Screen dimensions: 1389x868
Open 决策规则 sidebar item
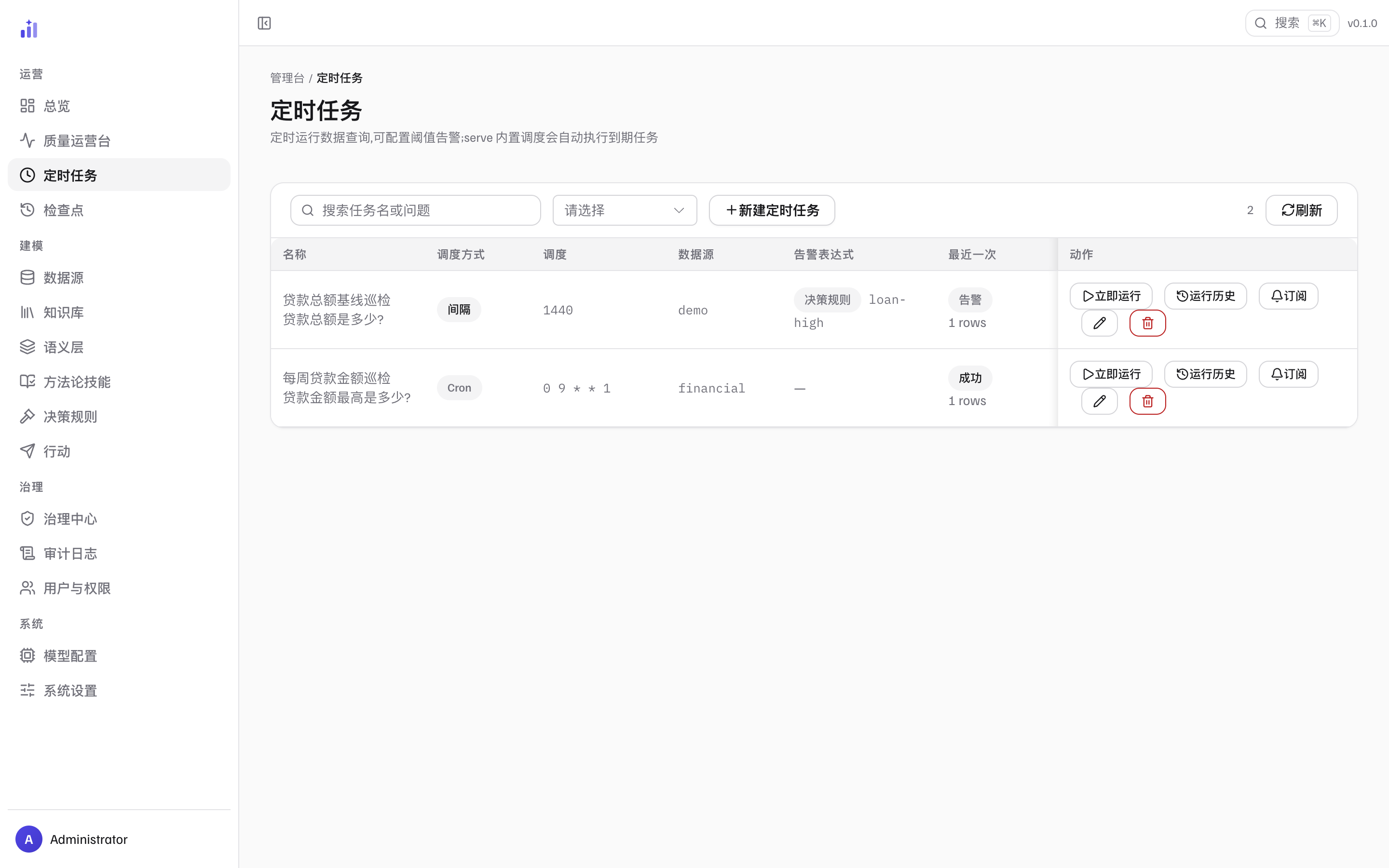pyautogui.click(x=119, y=417)
